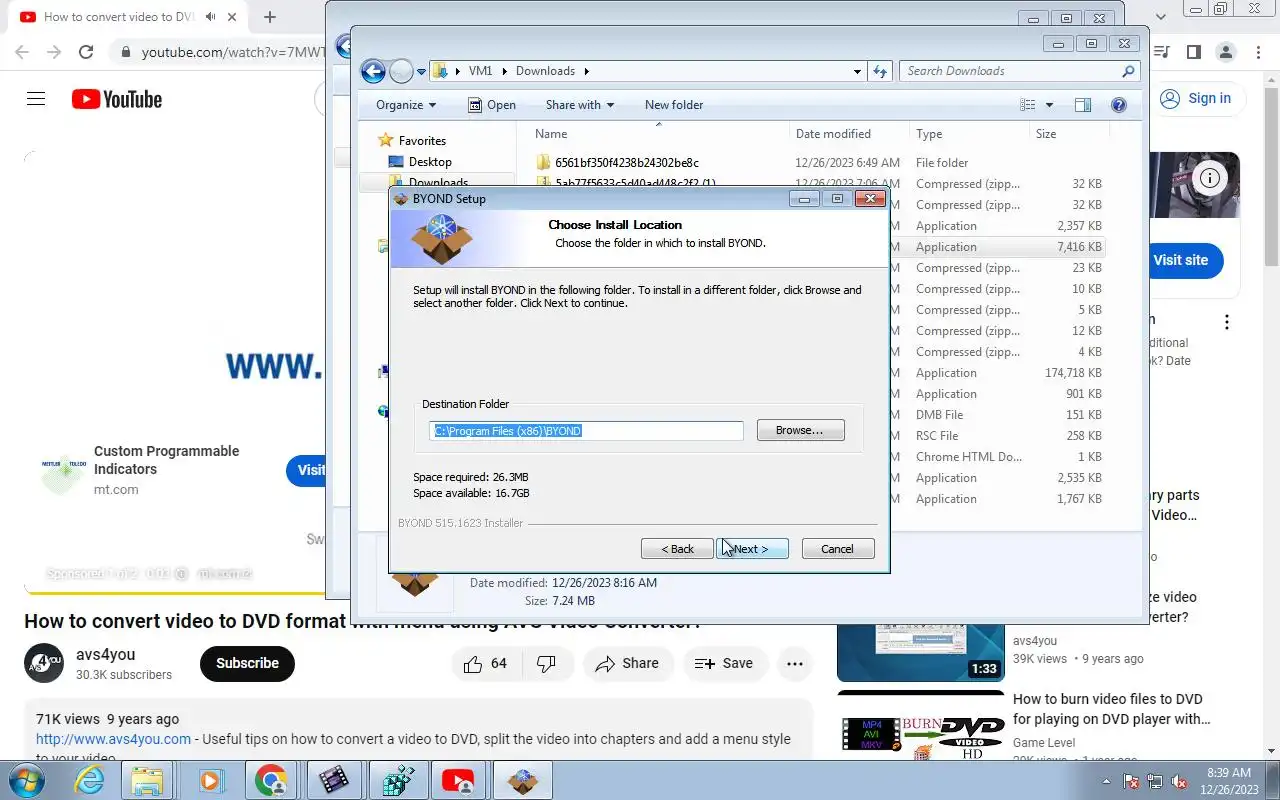1280x800 pixels.
Task: Click Downloads in the address breadcrumb
Action: [x=545, y=71]
